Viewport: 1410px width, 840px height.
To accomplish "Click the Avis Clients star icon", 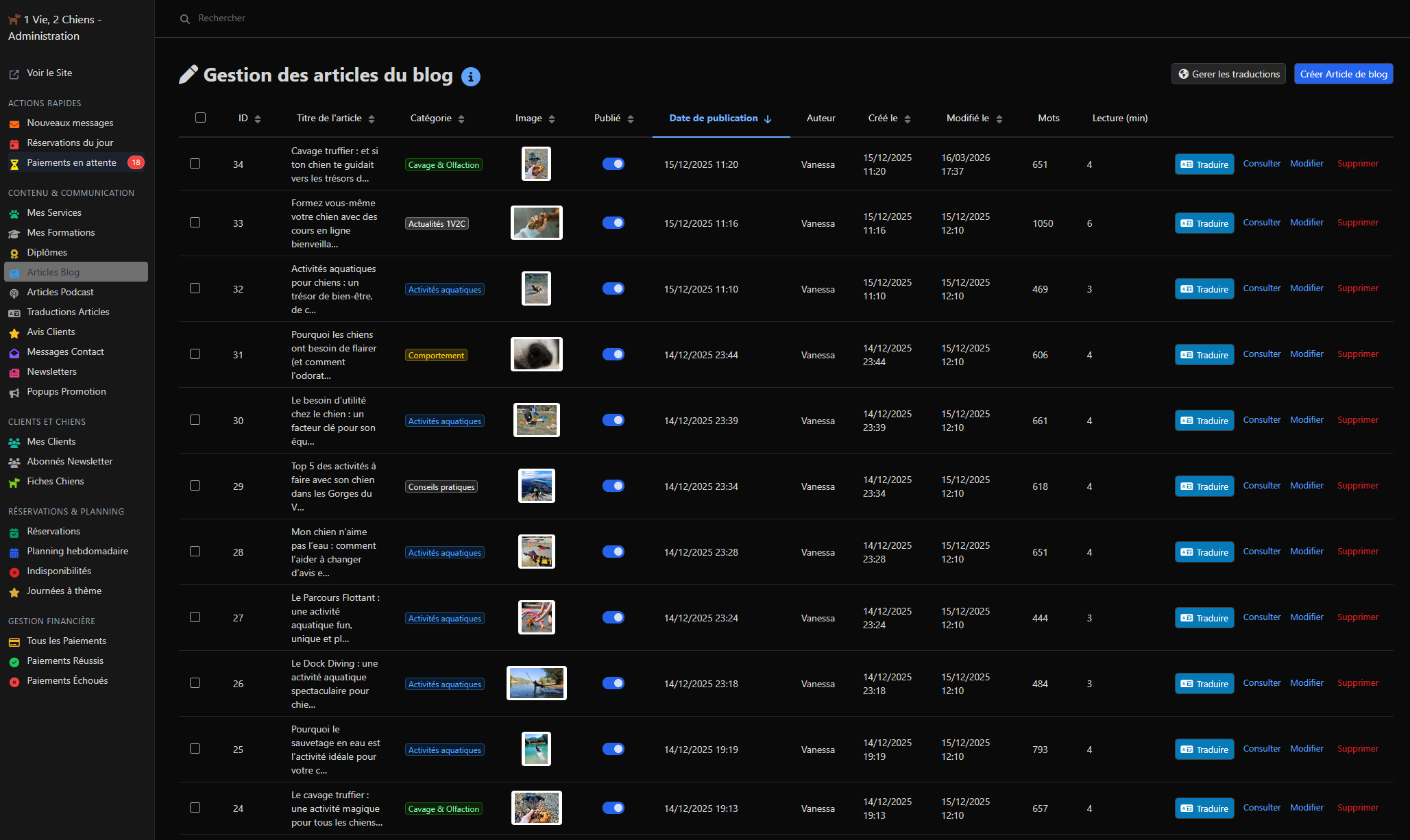I will click(x=14, y=333).
